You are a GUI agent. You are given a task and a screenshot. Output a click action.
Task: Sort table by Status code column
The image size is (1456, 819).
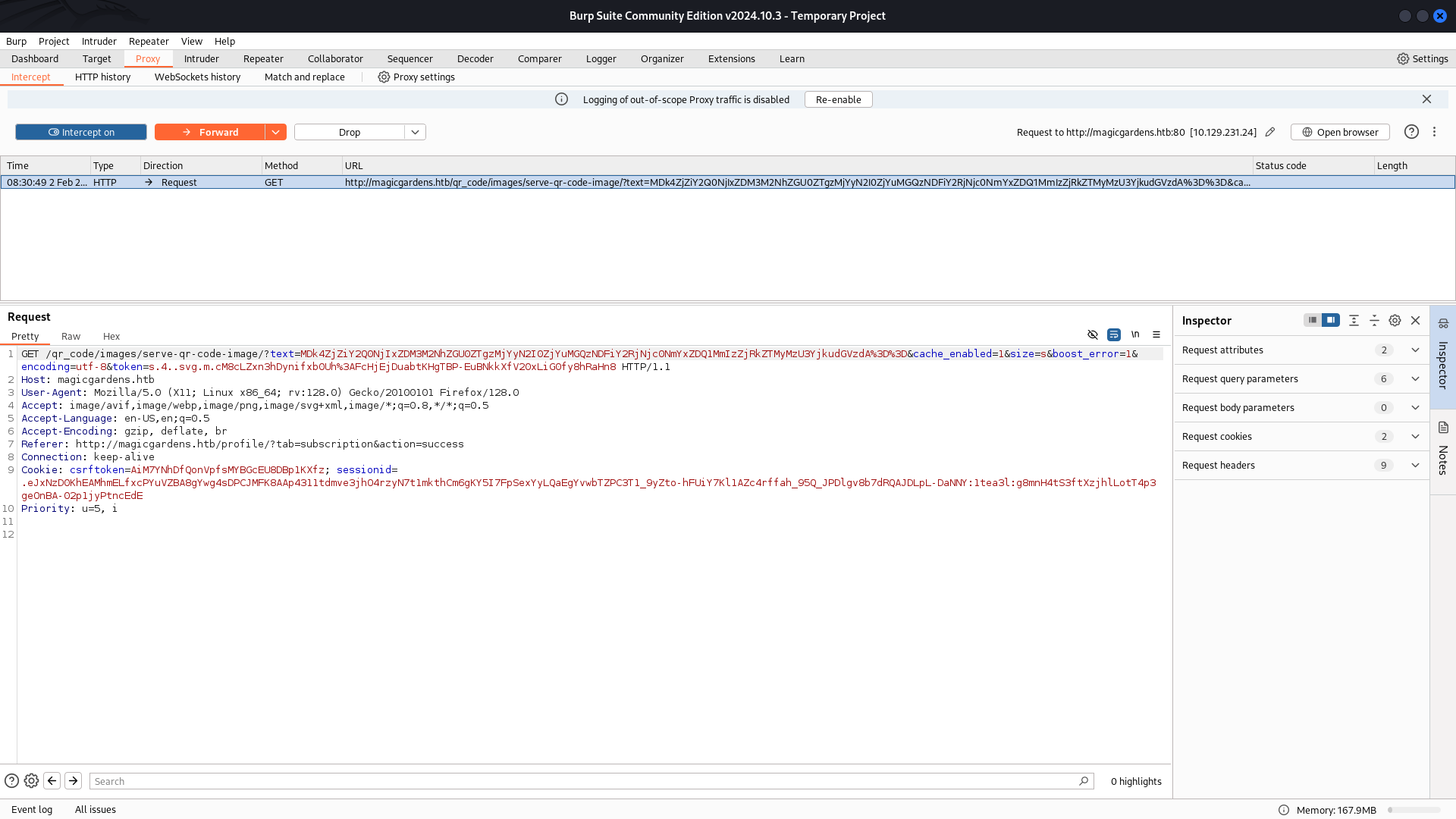click(x=1313, y=165)
